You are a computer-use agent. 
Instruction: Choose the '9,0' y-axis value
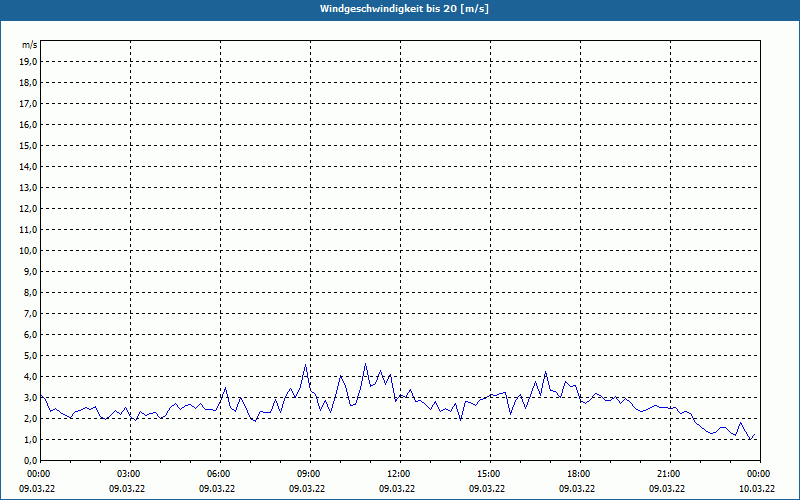click(x=30, y=271)
